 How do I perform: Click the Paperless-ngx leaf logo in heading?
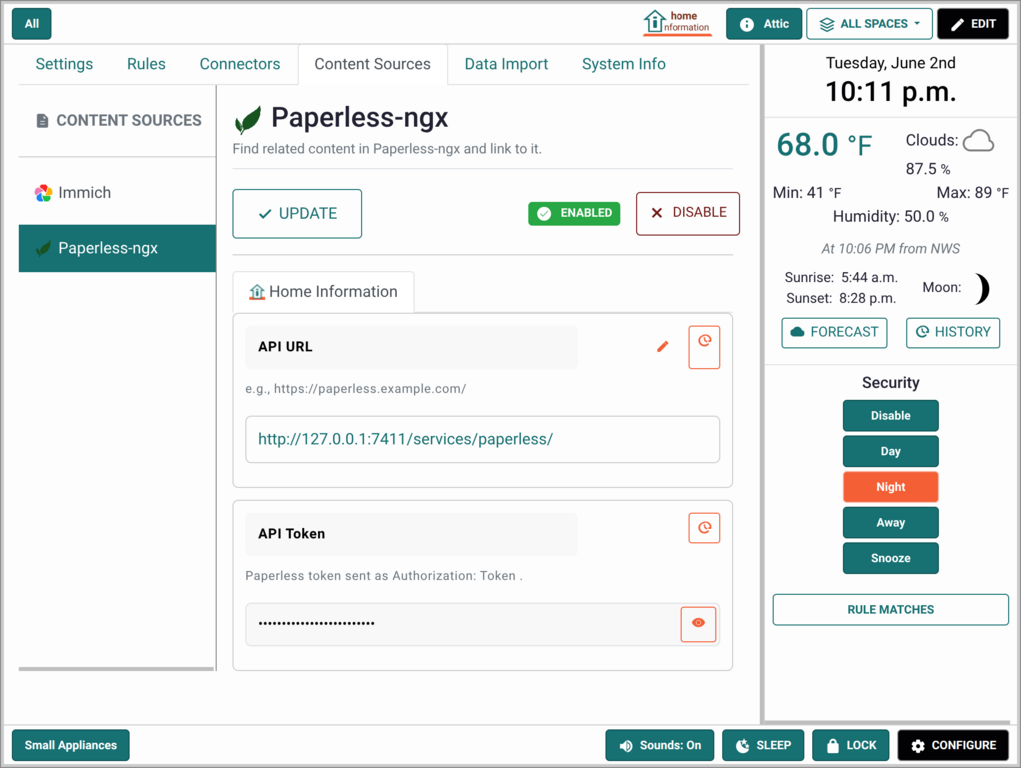(248, 119)
